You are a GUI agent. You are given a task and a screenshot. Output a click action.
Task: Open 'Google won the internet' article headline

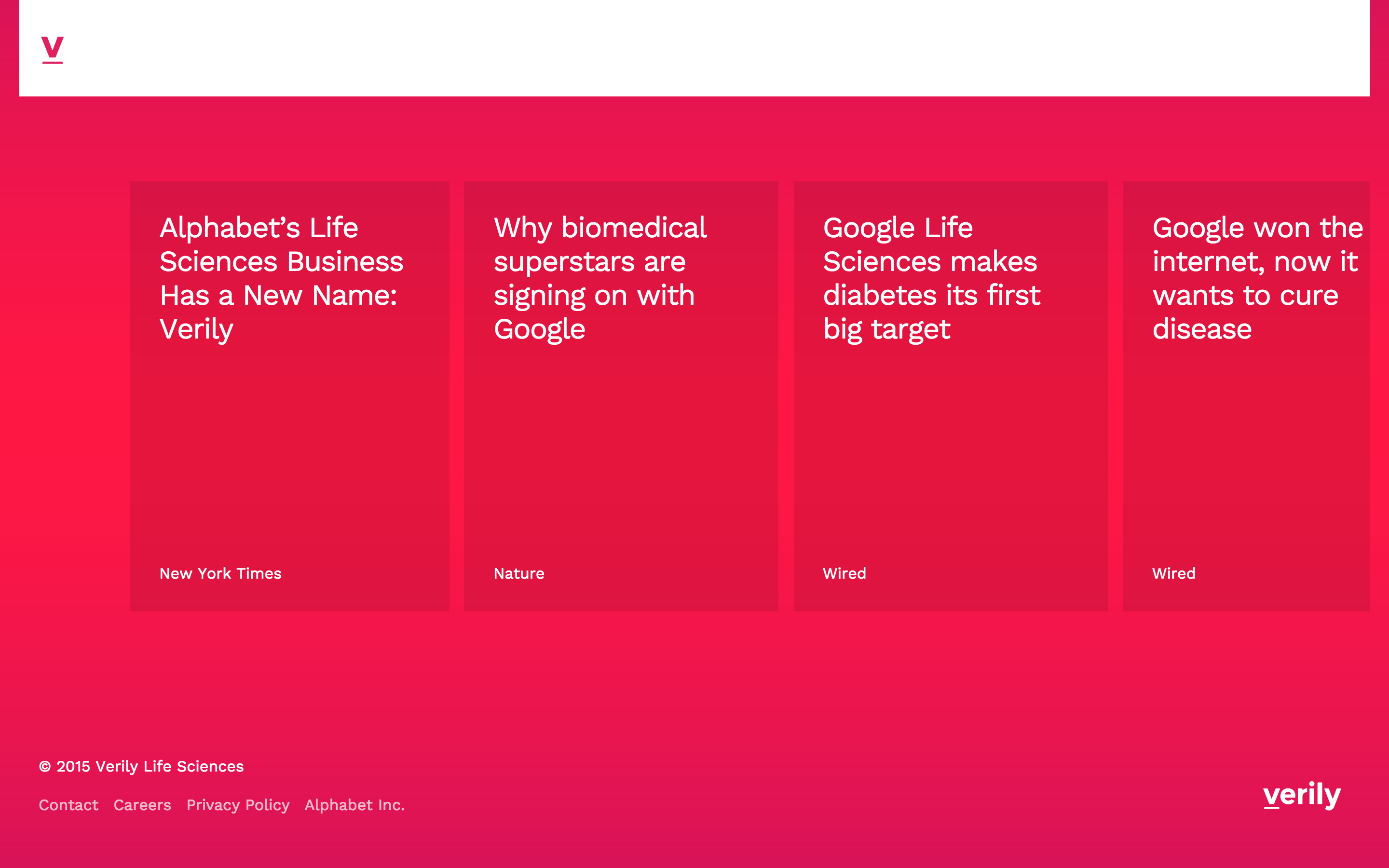[1256, 278]
